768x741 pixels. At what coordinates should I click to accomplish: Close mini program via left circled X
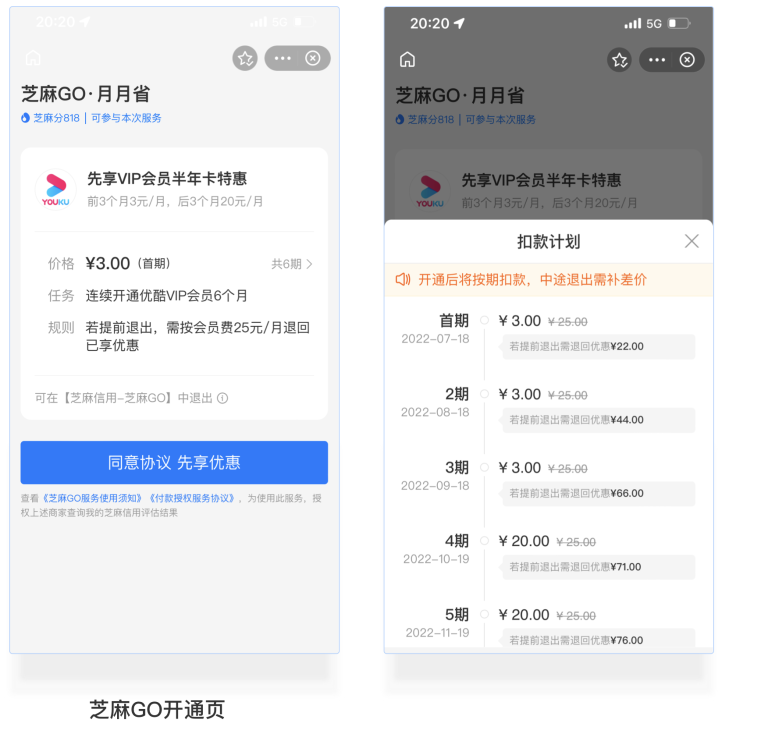tap(313, 58)
